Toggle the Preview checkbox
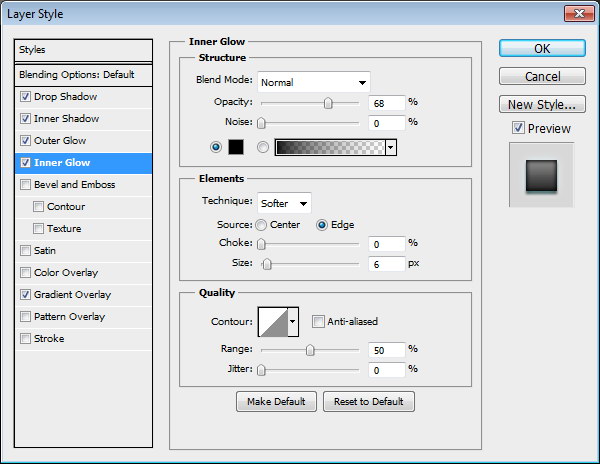 [517, 128]
